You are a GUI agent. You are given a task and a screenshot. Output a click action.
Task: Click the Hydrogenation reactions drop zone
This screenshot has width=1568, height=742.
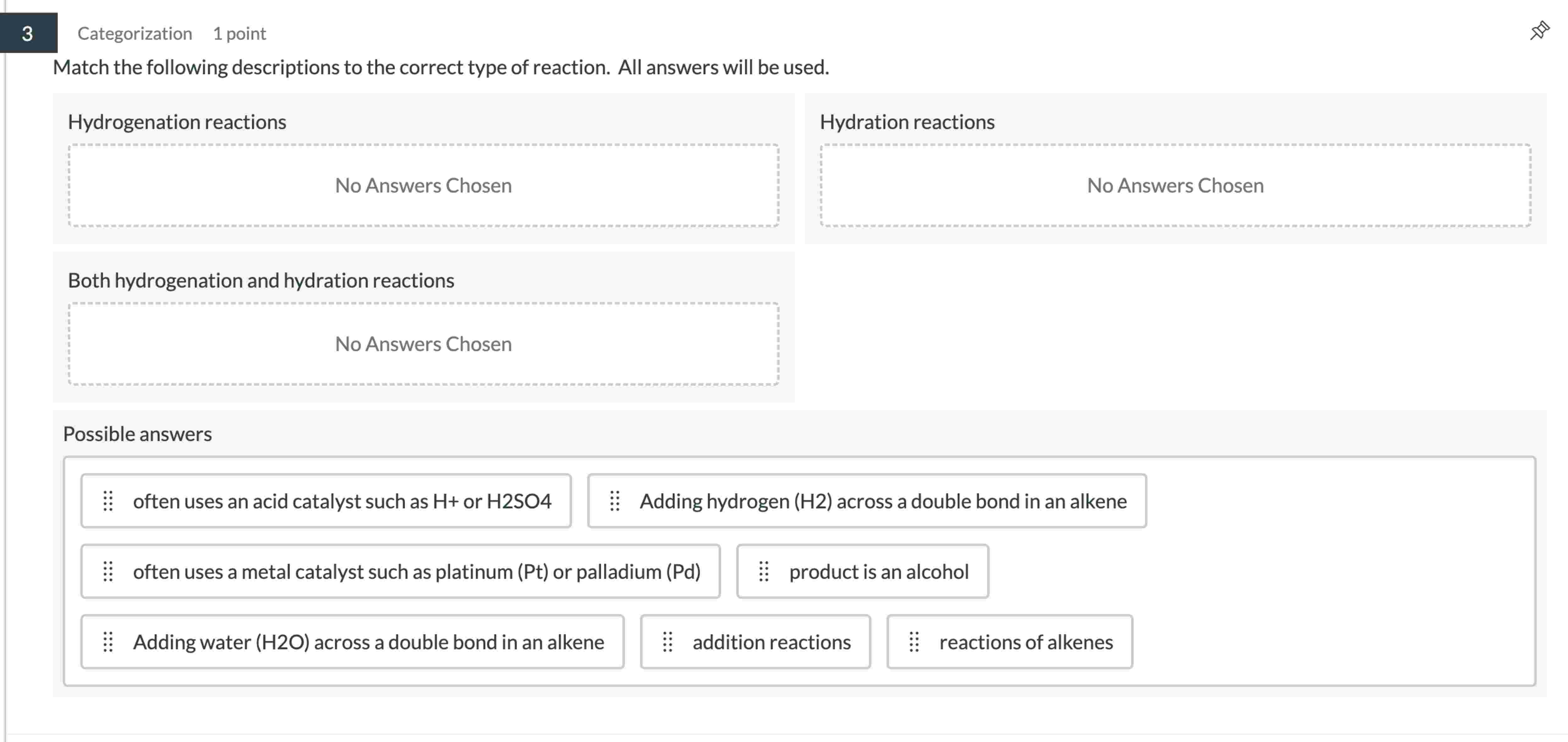423,186
